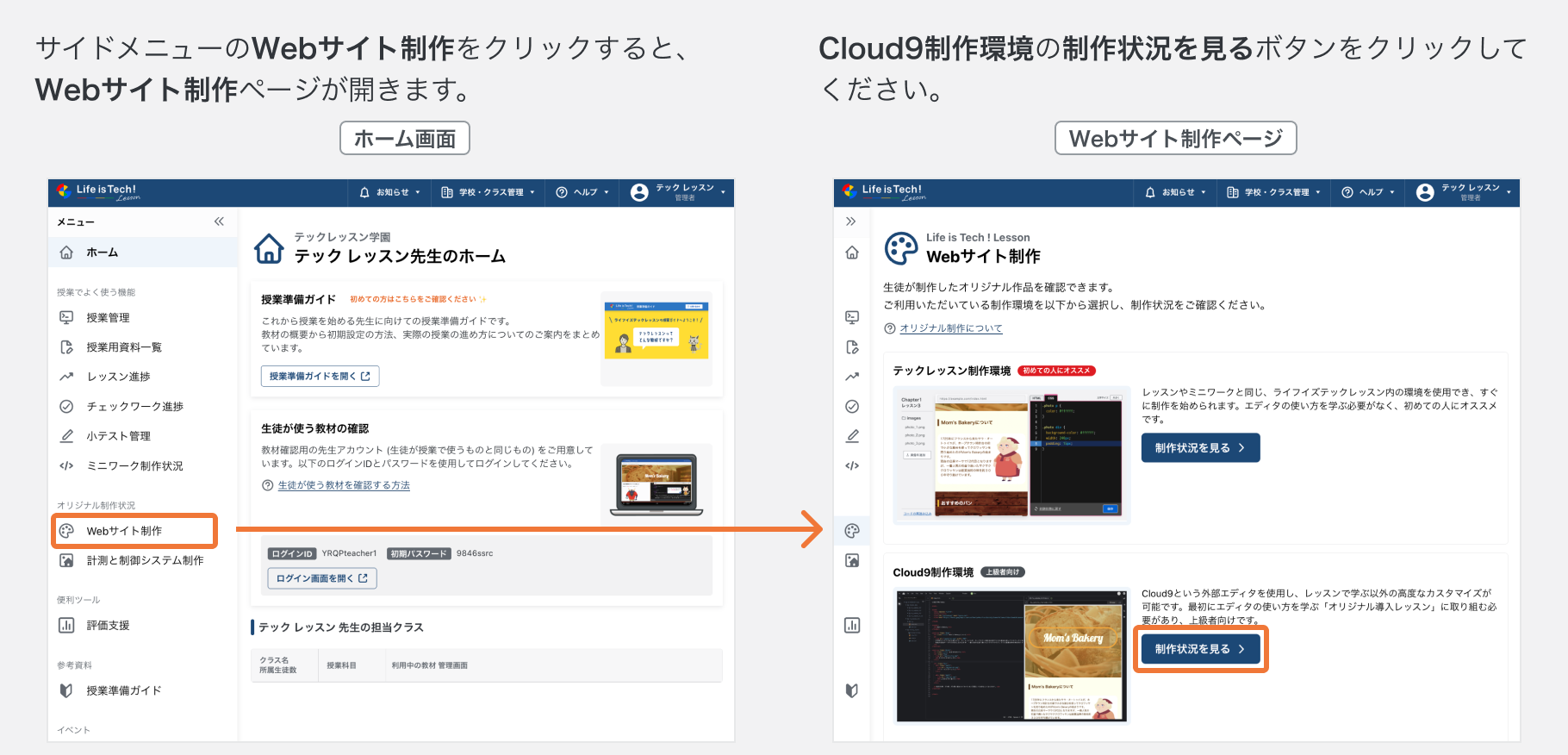
Task: Click 制作状況を見る for テックレッスン制作環境
Action: [1200, 448]
